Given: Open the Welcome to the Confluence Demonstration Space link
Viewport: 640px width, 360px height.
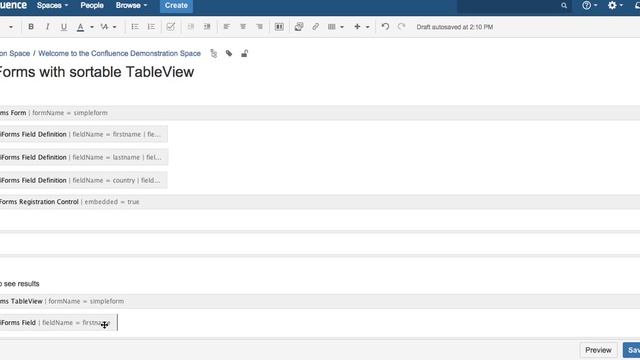Looking at the screenshot, I should click(x=120, y=53).
